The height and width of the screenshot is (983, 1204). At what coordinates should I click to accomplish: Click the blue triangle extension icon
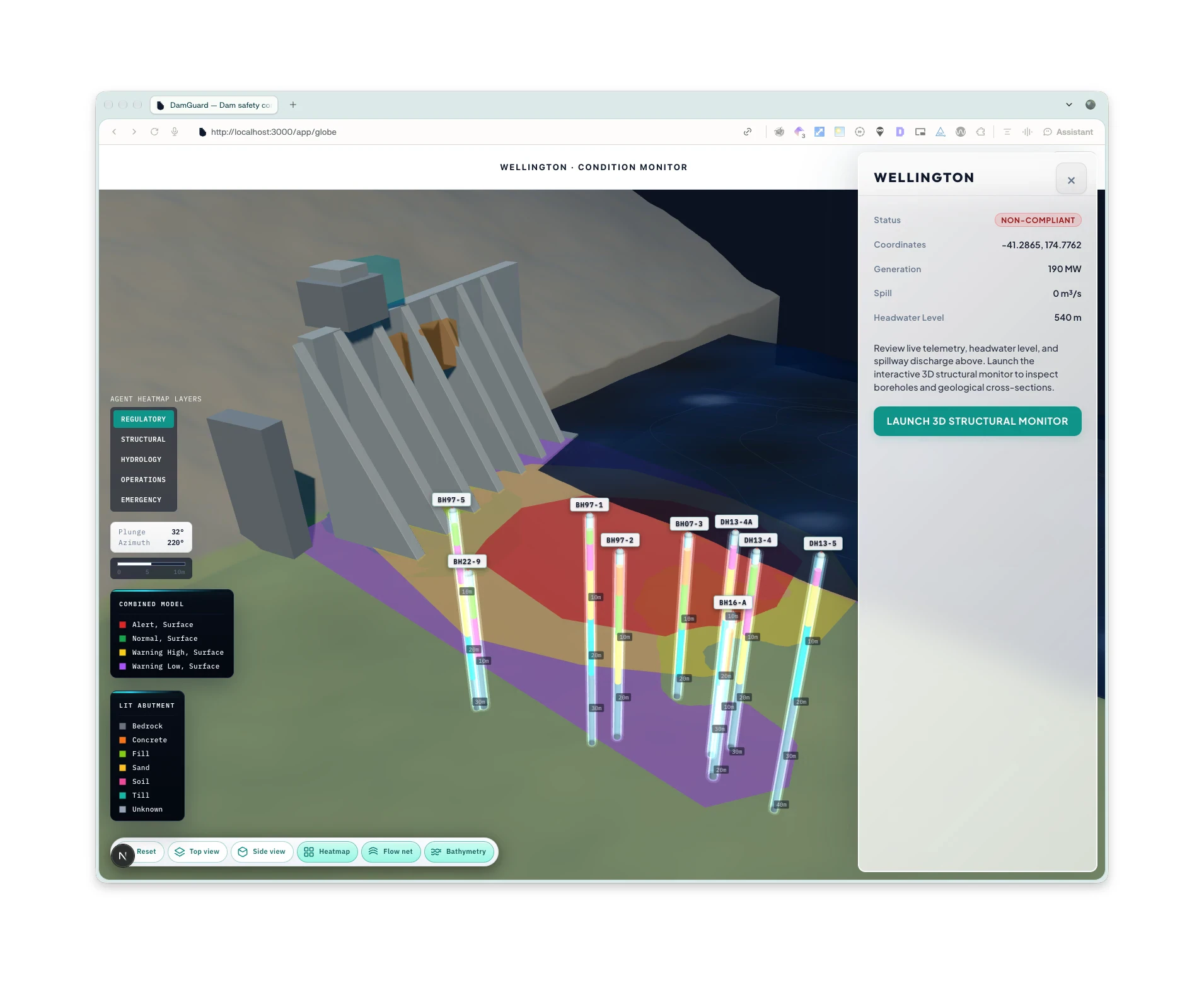941,132
